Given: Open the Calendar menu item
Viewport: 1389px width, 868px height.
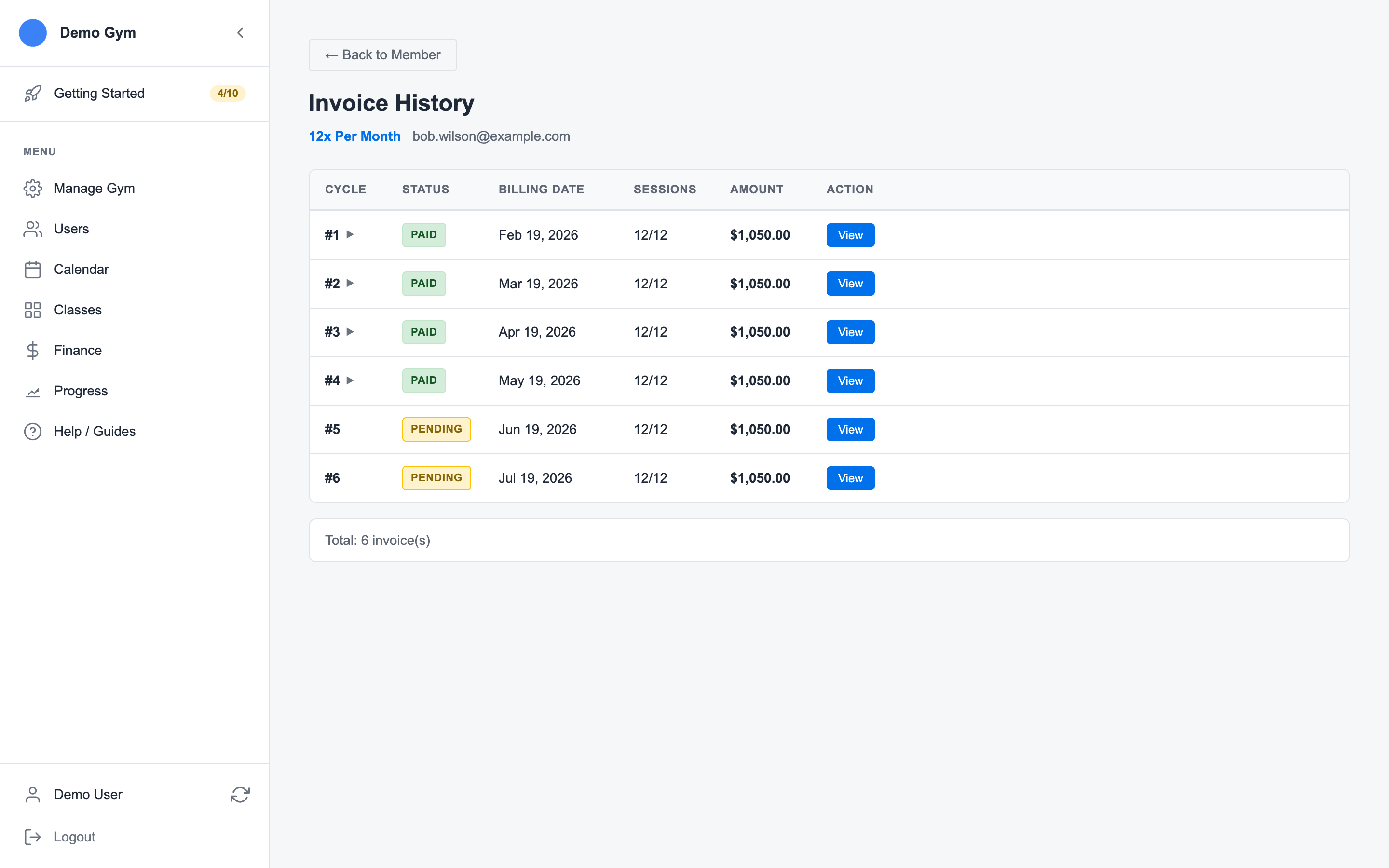Looking at the screenshot, I should pyautogui.click(x=134, y=269).
